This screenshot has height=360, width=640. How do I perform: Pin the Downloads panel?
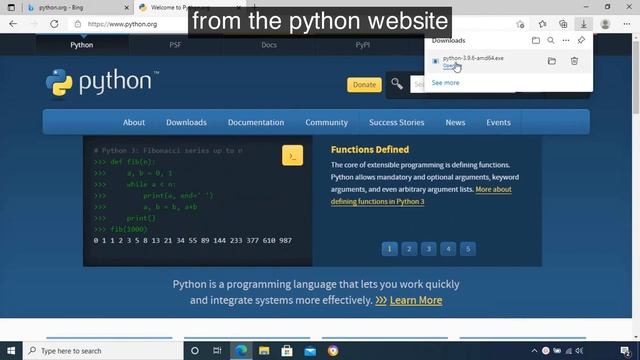(581, 40)
